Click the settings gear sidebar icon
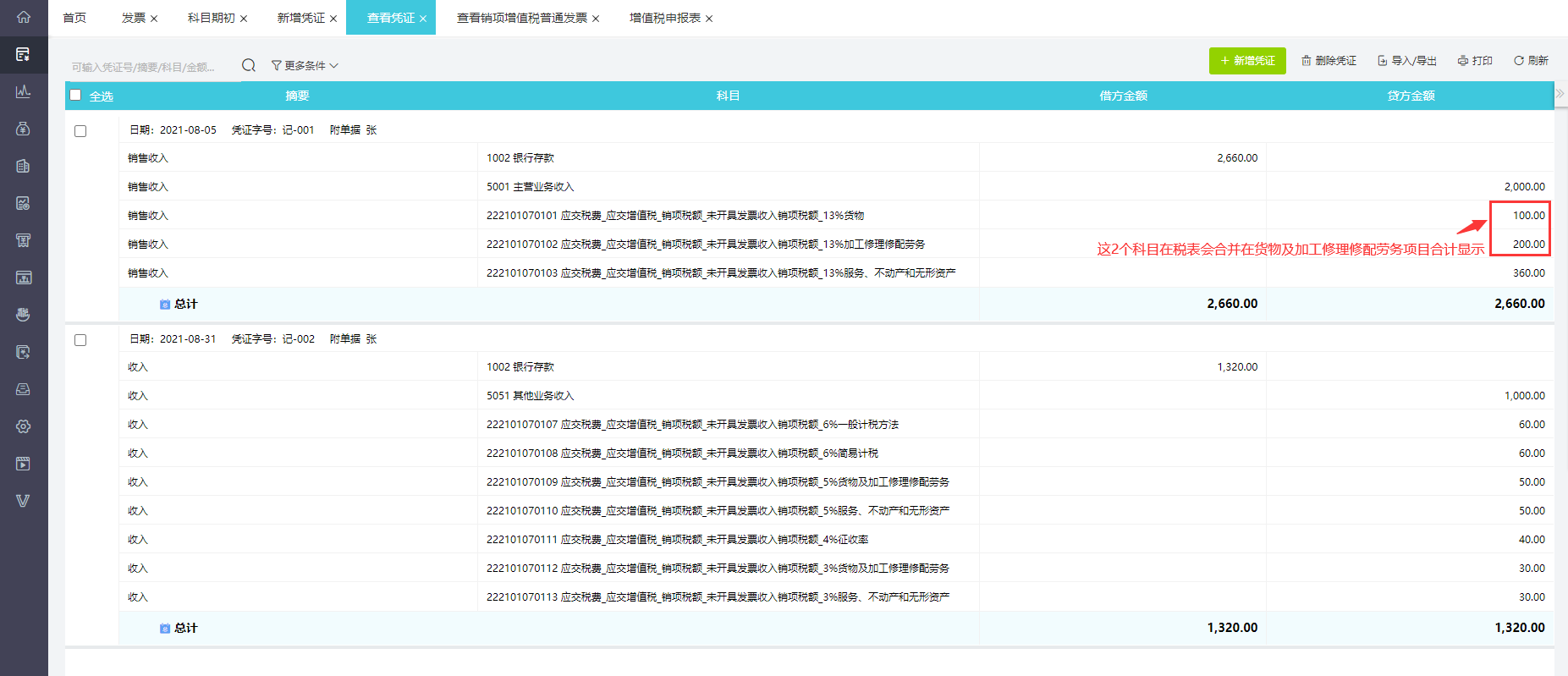Image resolution: width=1568 pixels, height=676 pixels. coord(24,426)
